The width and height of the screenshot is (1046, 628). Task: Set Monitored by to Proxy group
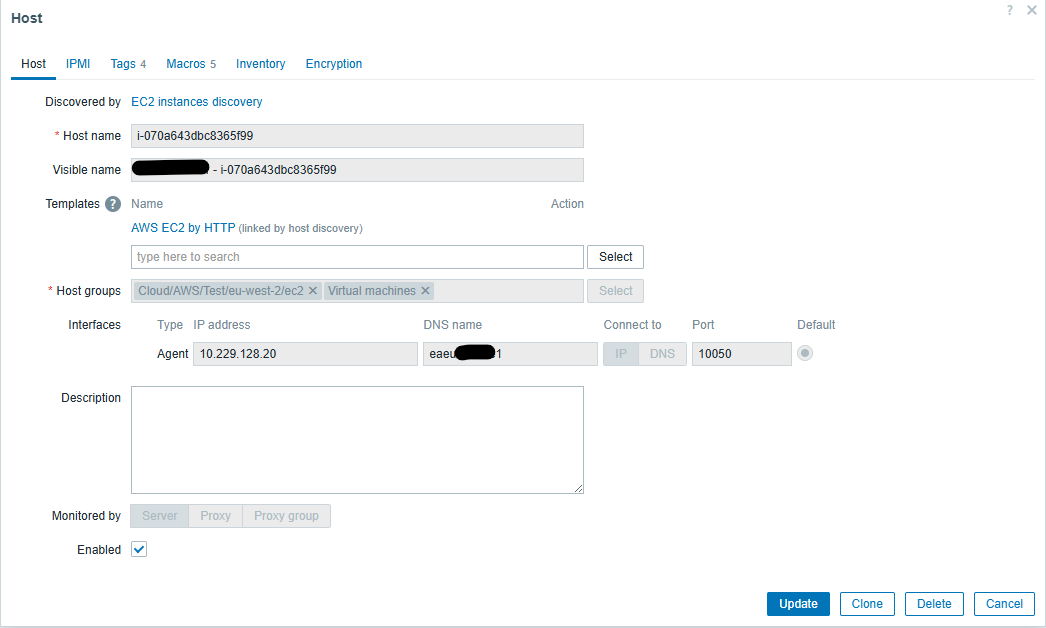(x=286, y=516)
